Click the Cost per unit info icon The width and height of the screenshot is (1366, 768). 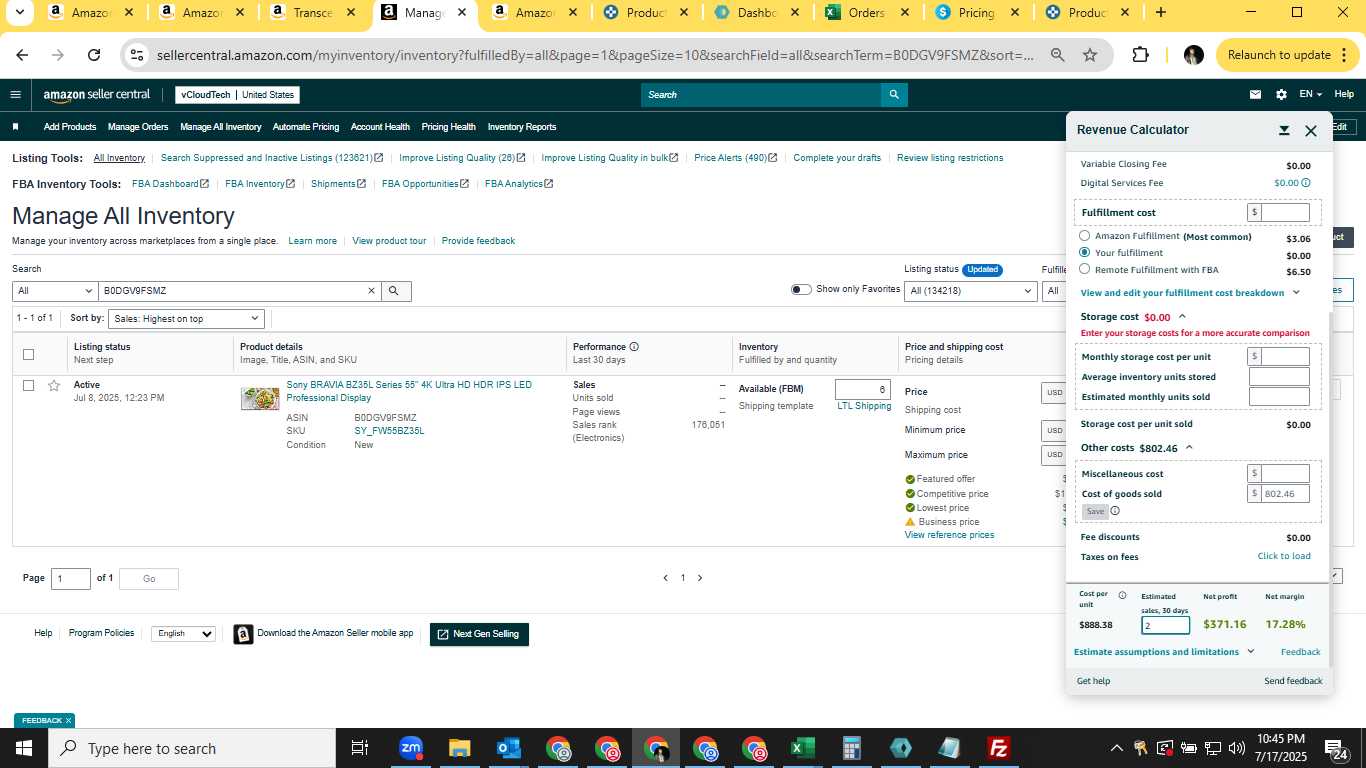1122,595
